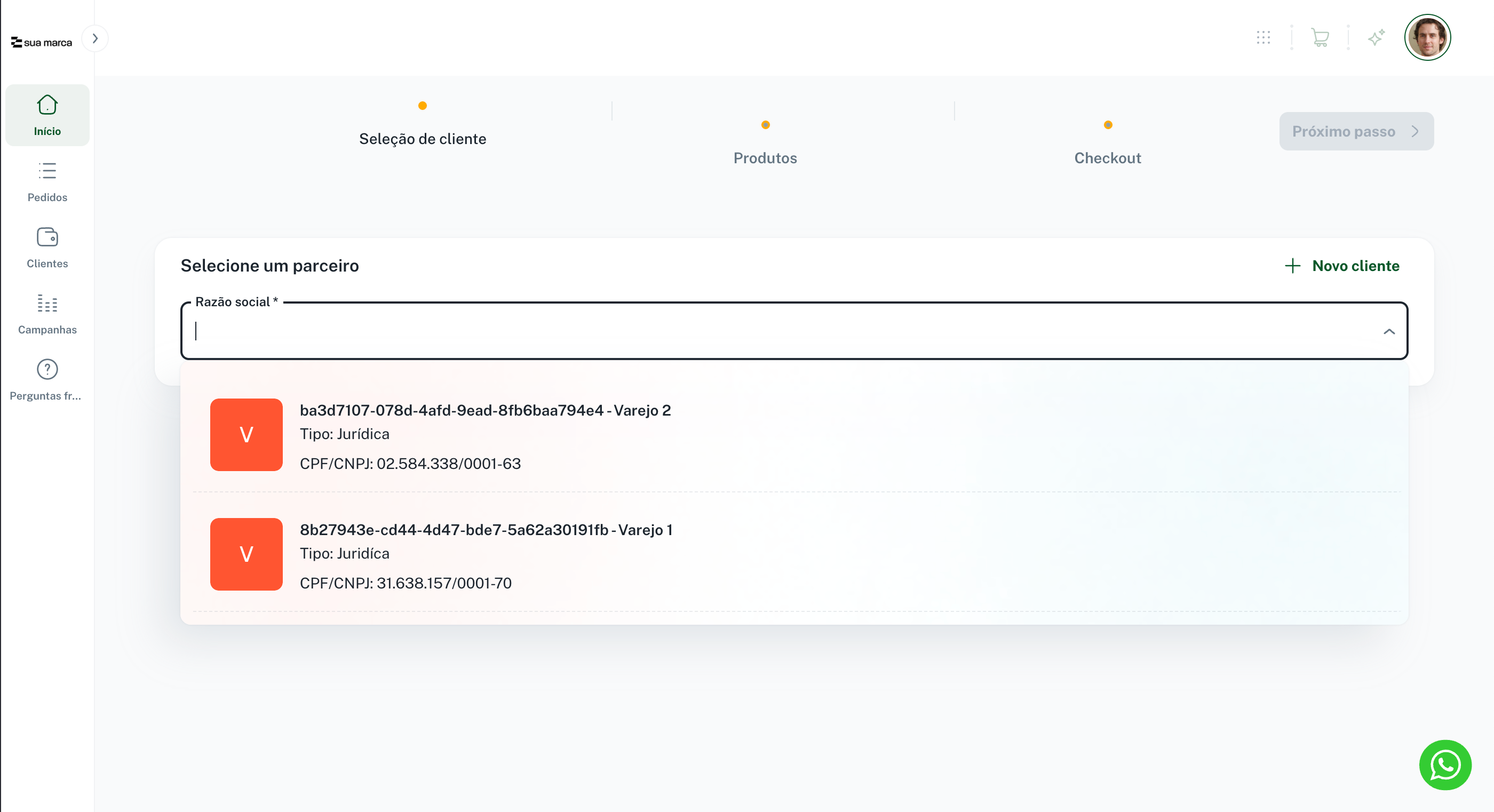Open the shopping cart icon
The image size is (1494, 812).
[x=1320, y=38]
